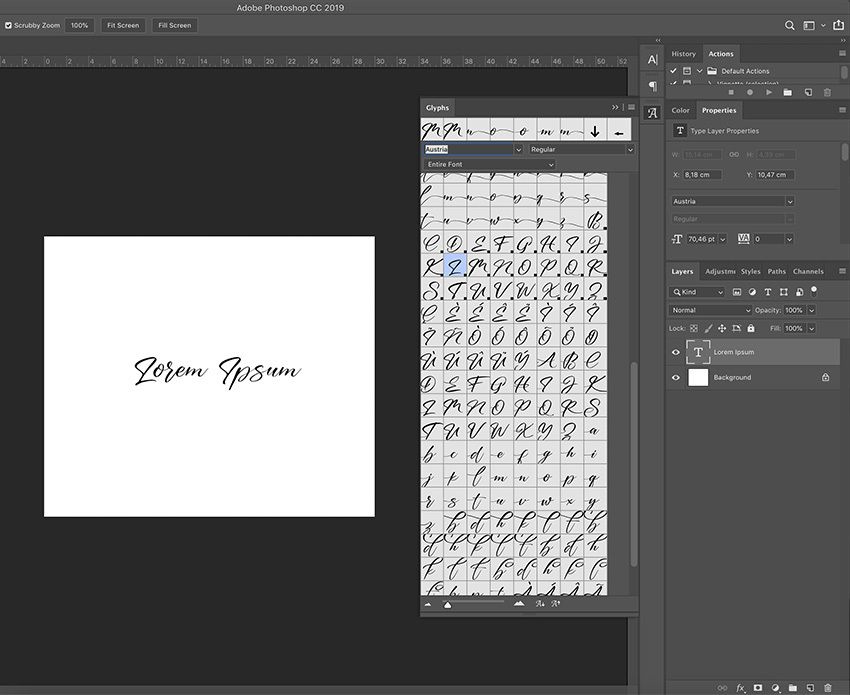Create new action icon
This screenshot has width=850, height=695.
coord(808,93)
